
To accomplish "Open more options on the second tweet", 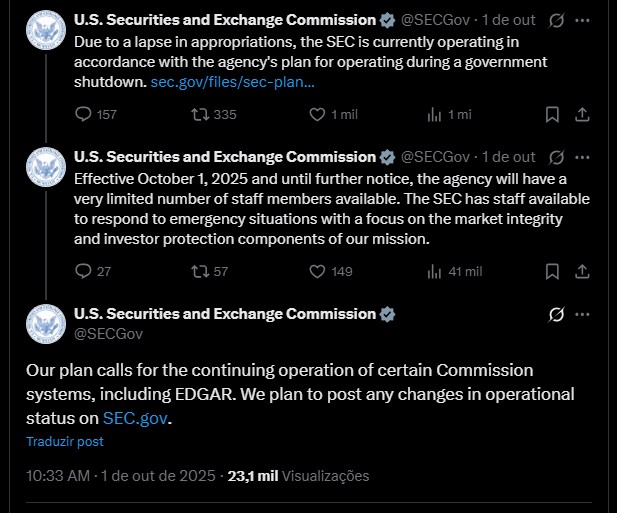I will [x=583, y=157].
